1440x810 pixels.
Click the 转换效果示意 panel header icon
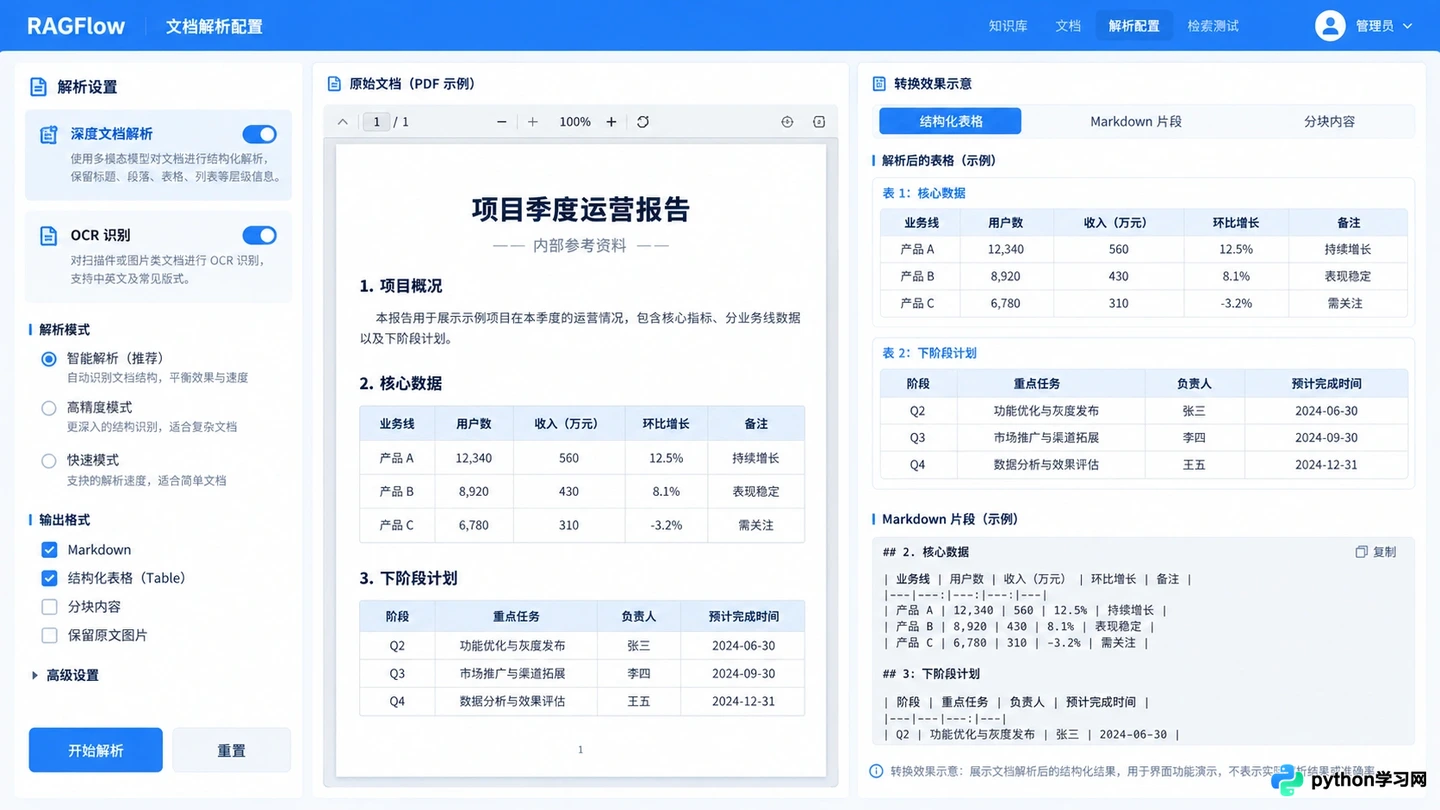click(880, 84)
